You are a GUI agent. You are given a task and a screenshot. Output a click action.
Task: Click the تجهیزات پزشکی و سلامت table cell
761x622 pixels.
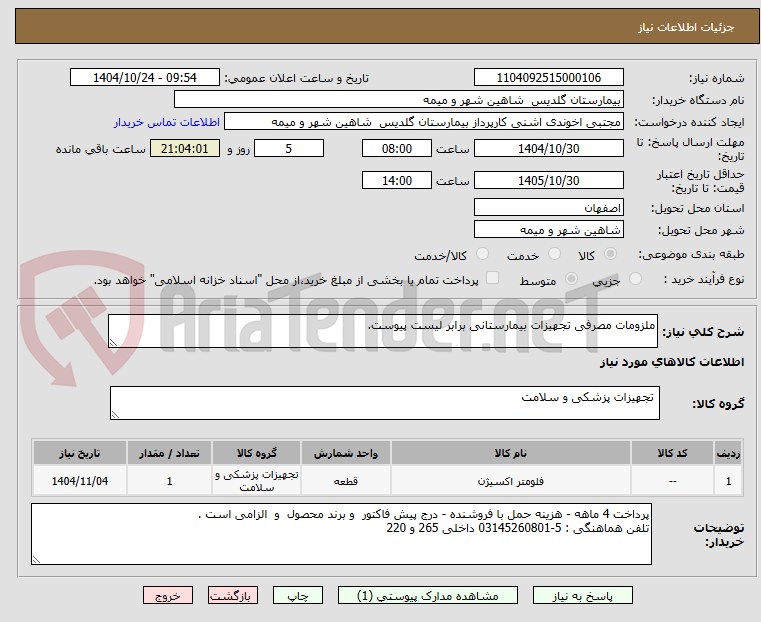[257, 481]
